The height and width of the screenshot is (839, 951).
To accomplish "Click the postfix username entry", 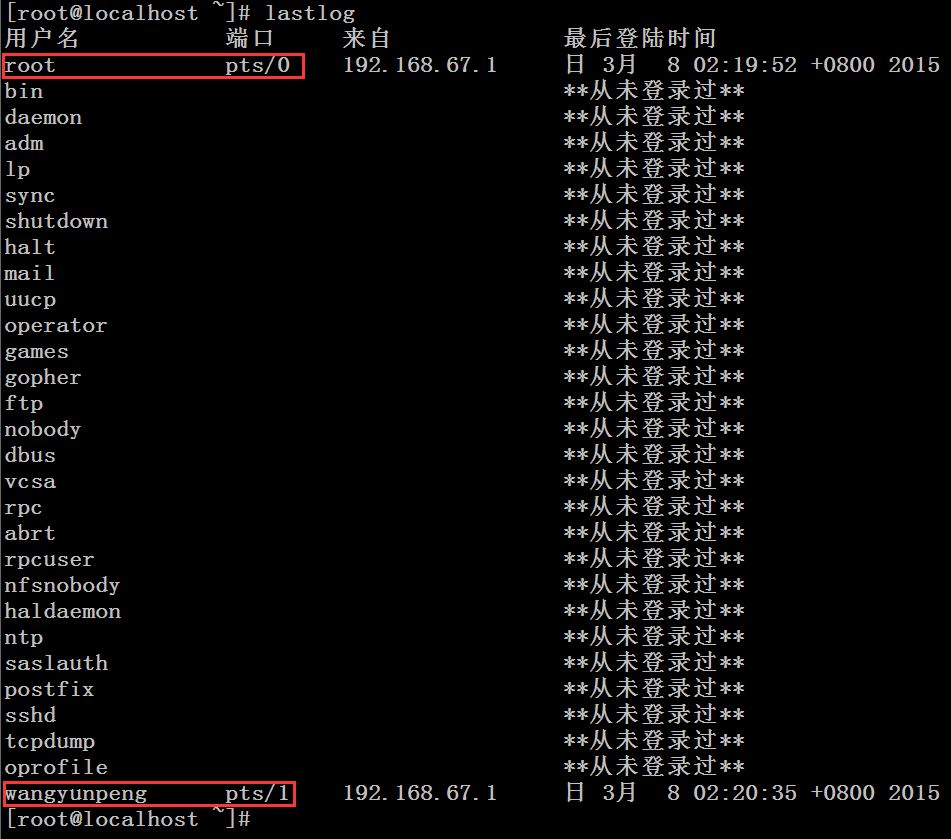I will click(48, 689).
